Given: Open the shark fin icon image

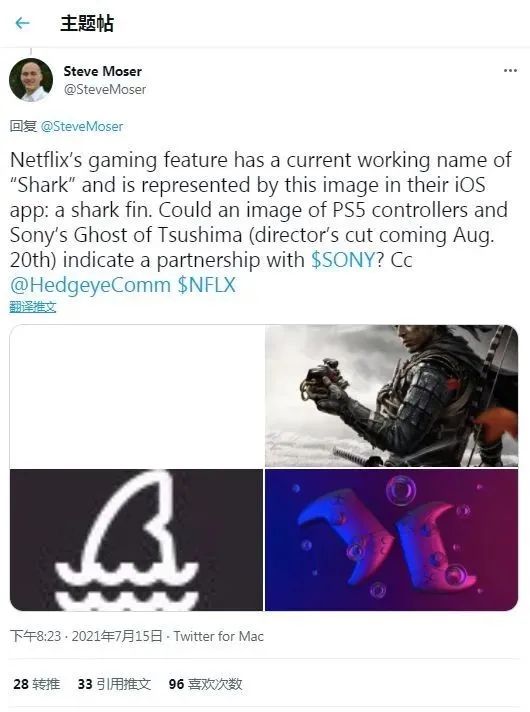Looking at the screenshot, I should pyautogui.click(x=136, y=540).
